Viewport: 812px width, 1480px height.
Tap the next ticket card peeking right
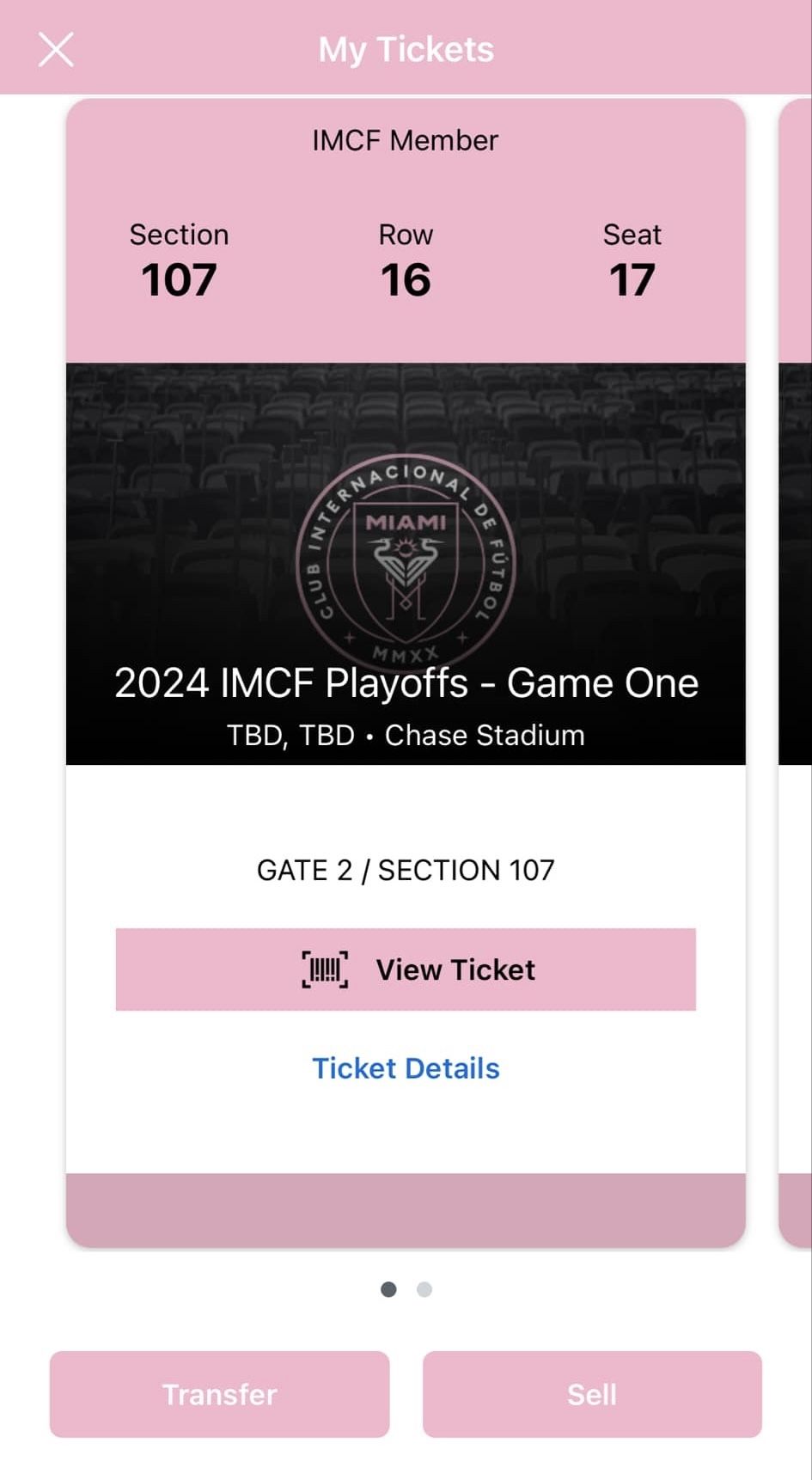[795, 670]
